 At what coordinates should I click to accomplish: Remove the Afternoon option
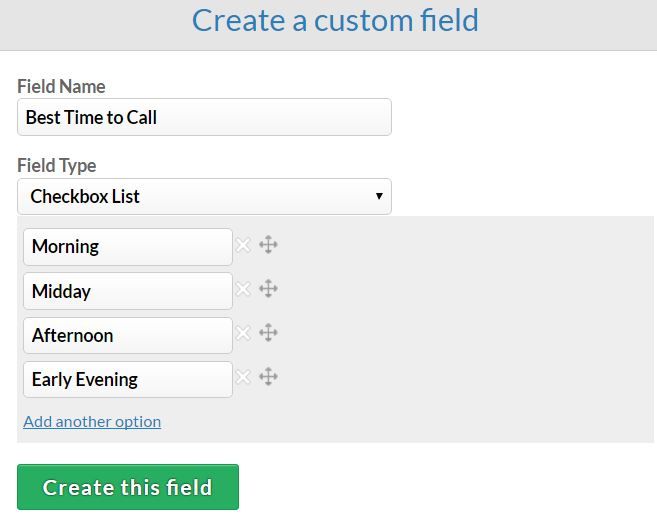[x=243, y=333]
